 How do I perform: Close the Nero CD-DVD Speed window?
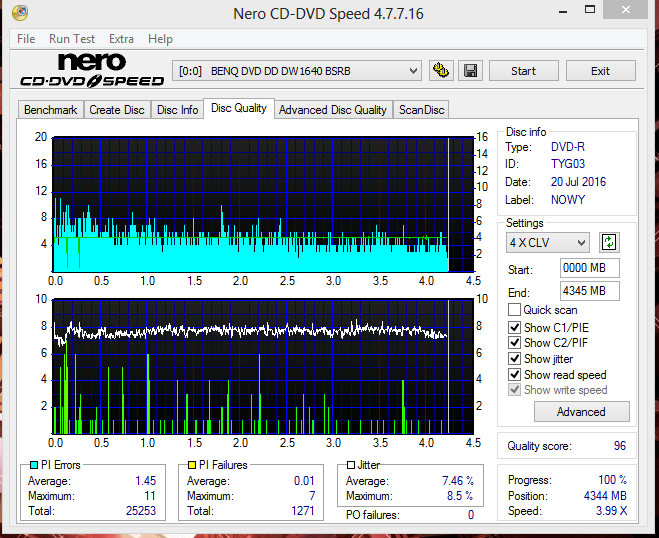625,9
